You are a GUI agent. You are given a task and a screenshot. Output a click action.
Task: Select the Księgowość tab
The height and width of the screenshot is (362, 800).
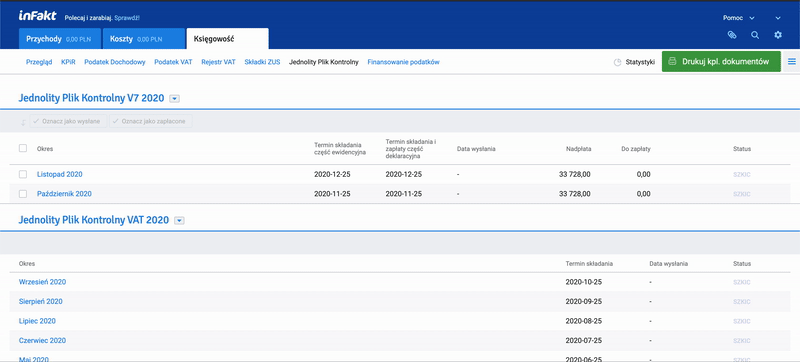[x=228, y=39]
